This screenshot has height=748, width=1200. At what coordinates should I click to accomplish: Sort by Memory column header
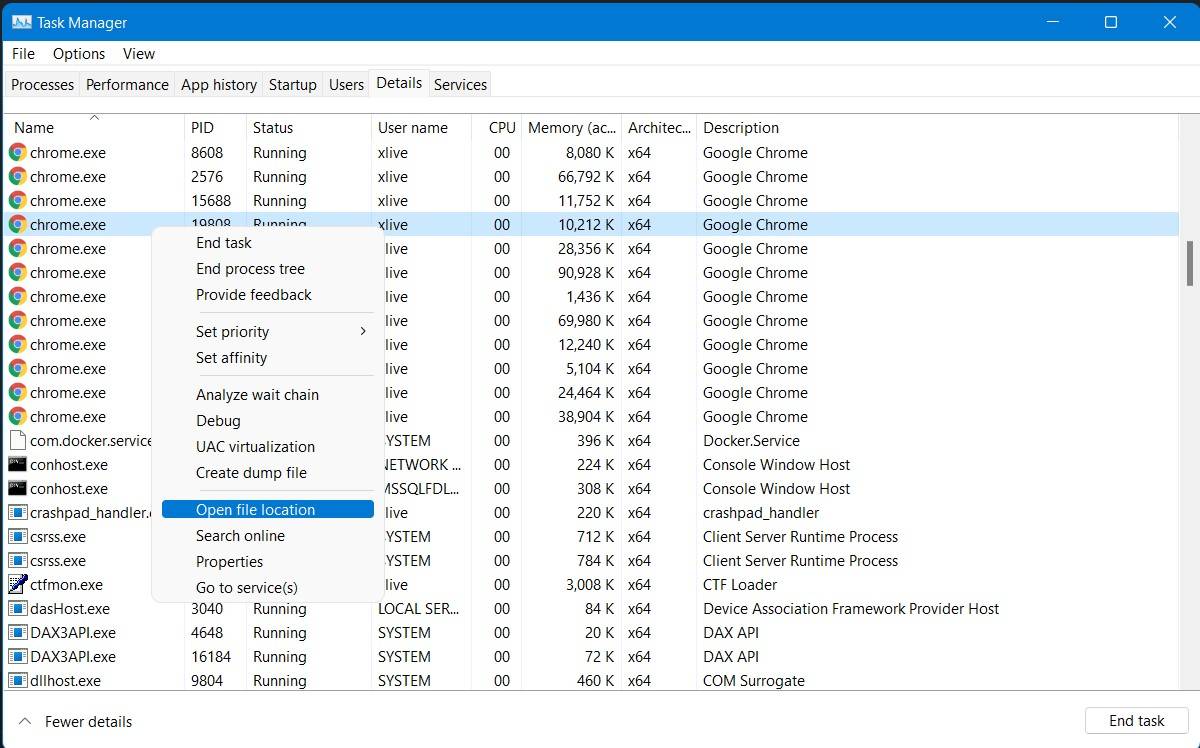coord(571,128)
